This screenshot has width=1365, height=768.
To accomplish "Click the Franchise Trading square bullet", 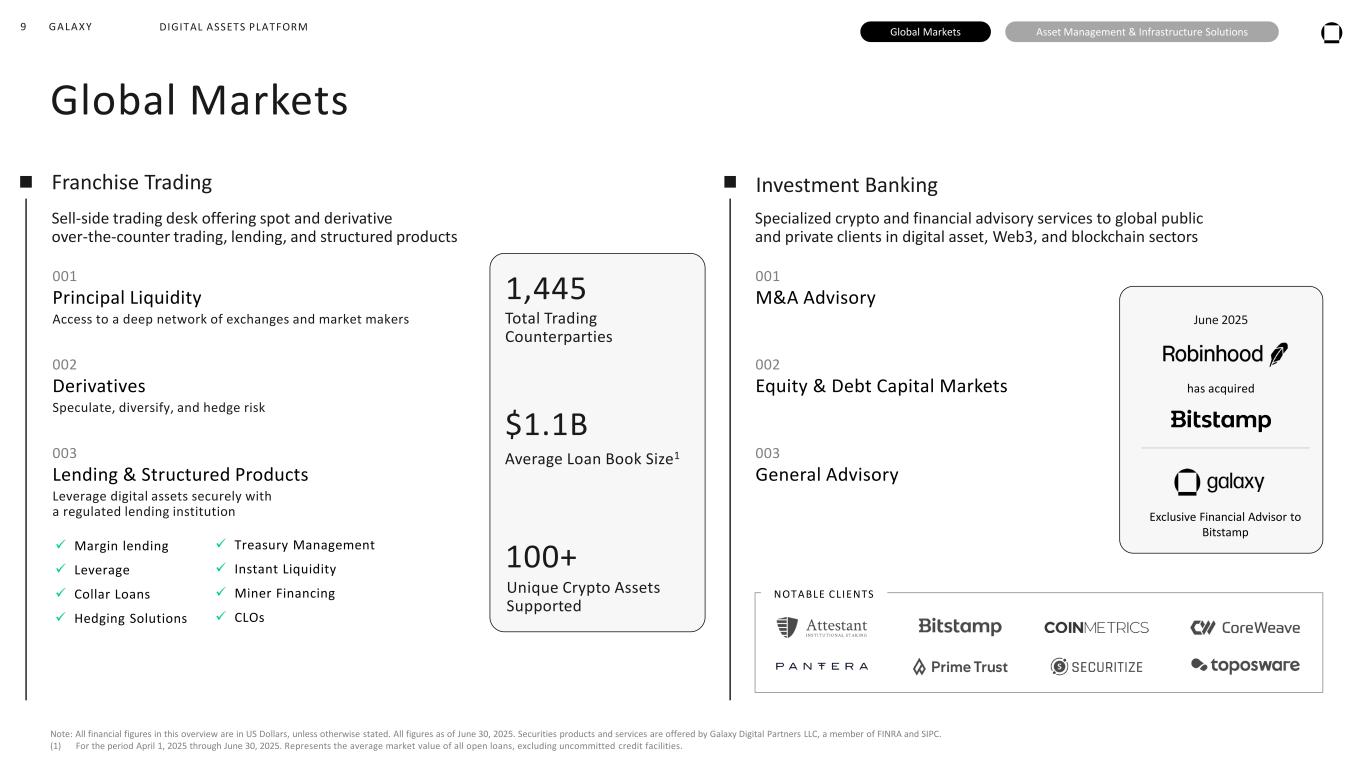I will coord(26,182).
